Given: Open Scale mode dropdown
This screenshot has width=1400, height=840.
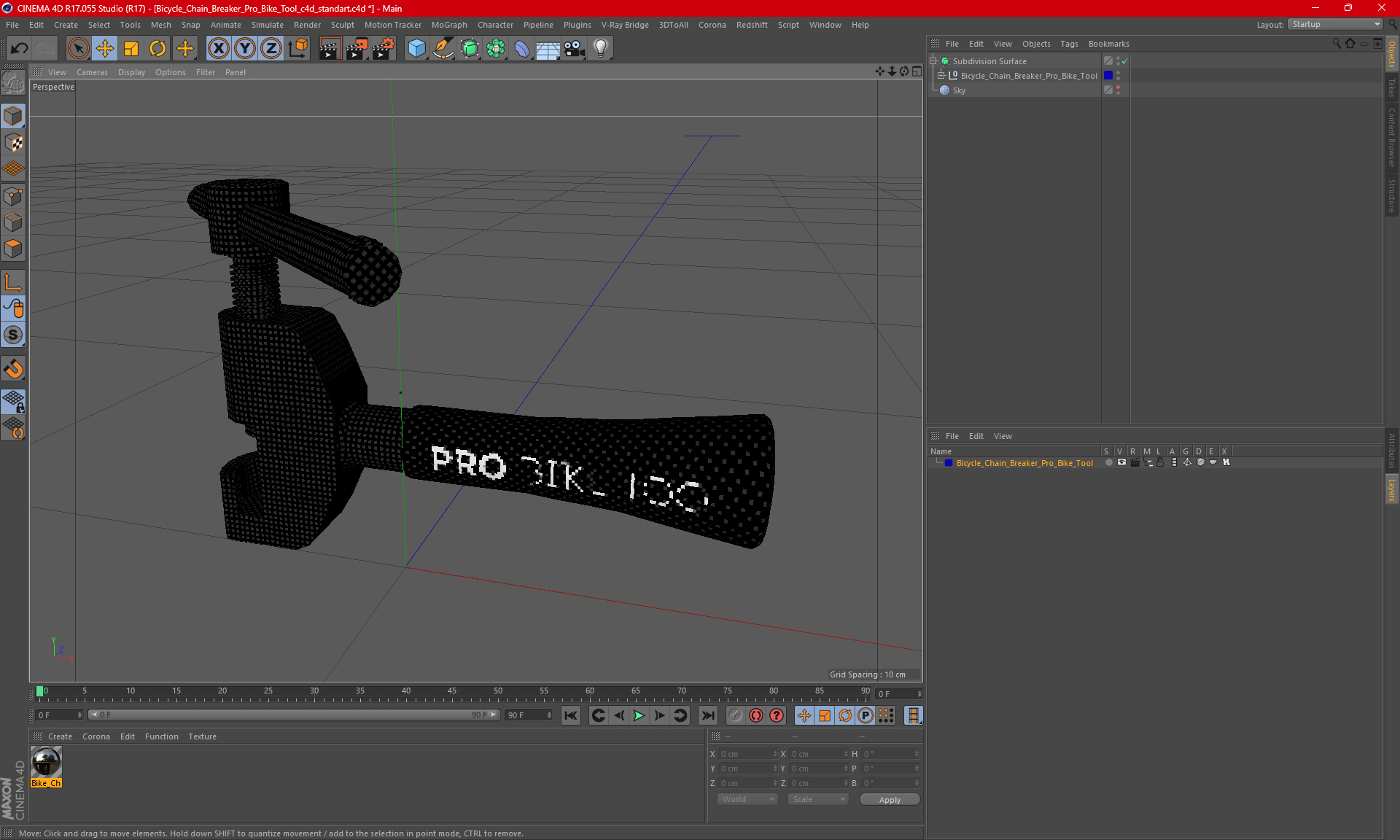Looking at the screenshot, I should pos(818,799).
